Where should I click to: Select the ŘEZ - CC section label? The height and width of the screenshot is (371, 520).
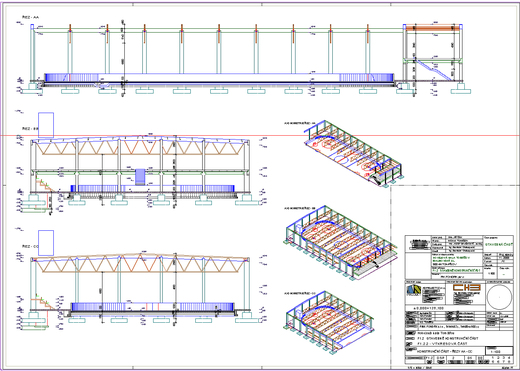[30, 246]
